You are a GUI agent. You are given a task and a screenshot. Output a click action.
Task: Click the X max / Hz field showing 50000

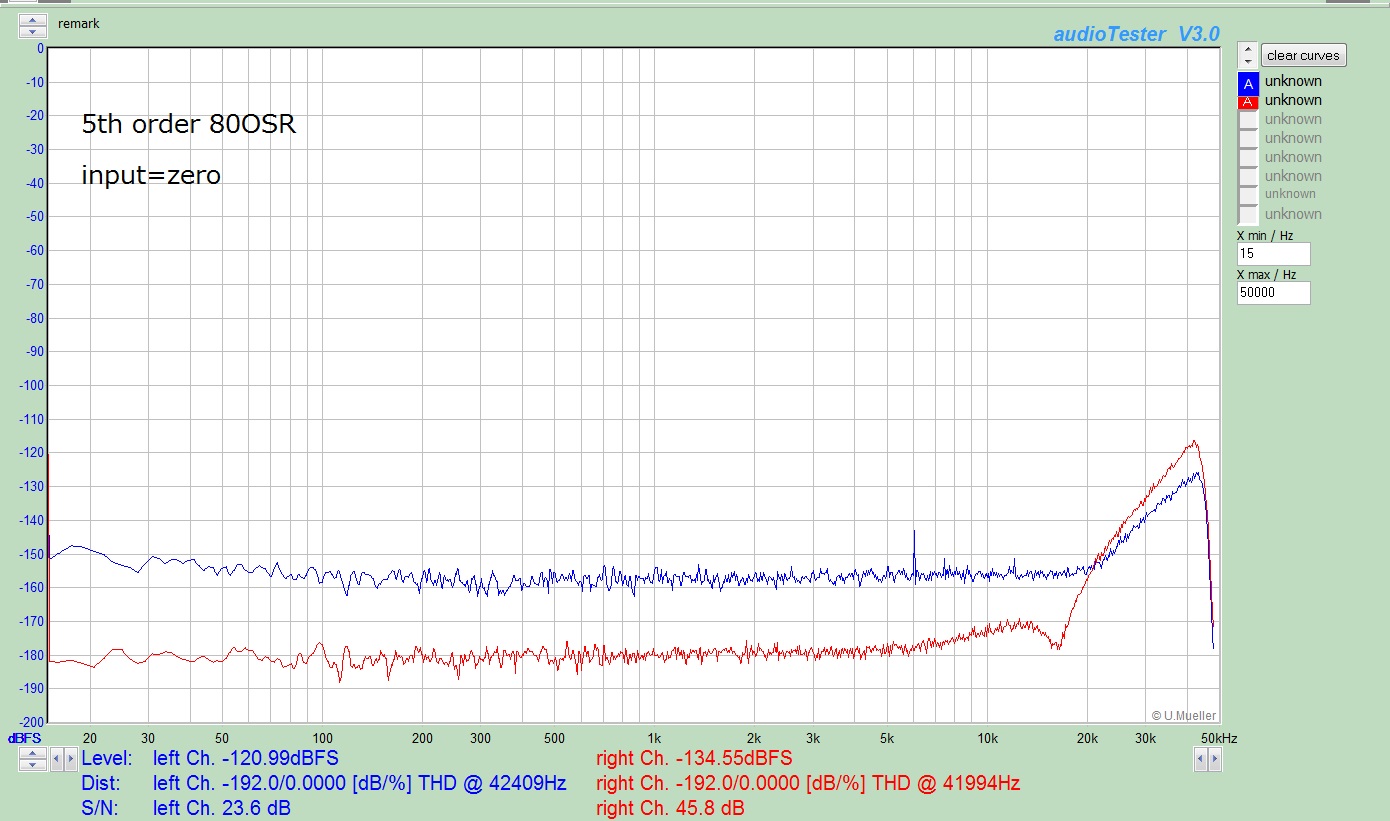[1273, 293]
